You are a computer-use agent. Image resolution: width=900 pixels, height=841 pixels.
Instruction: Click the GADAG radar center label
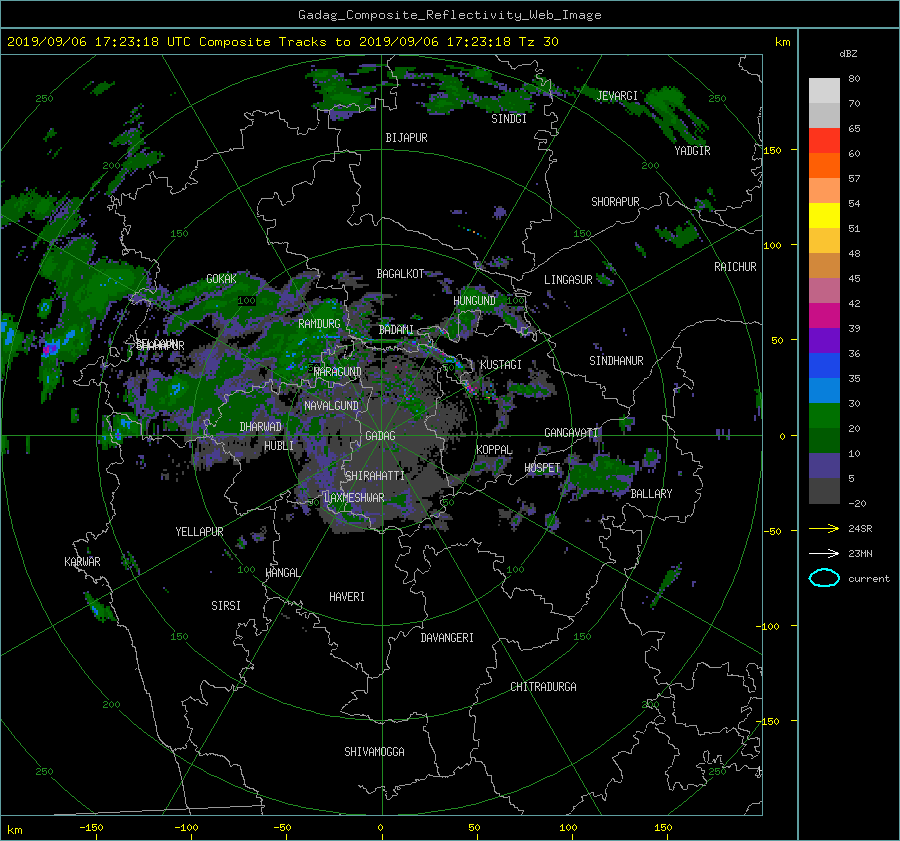tap(380, 436)
